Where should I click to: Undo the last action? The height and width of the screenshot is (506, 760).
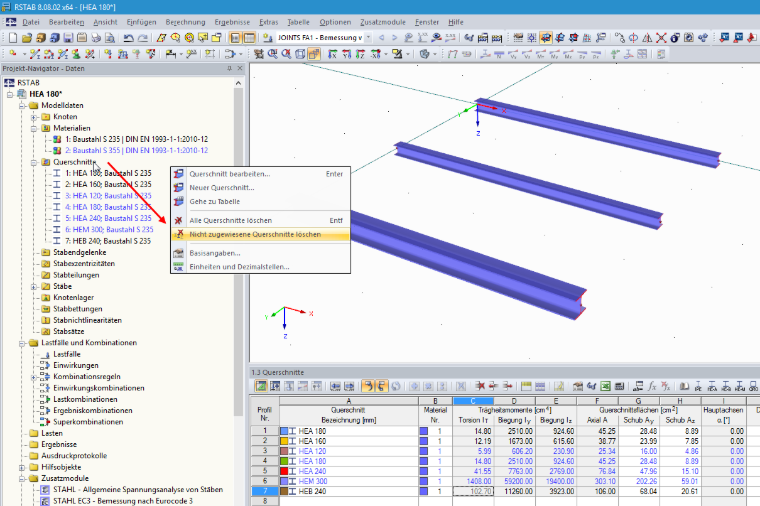coord(128,38)
